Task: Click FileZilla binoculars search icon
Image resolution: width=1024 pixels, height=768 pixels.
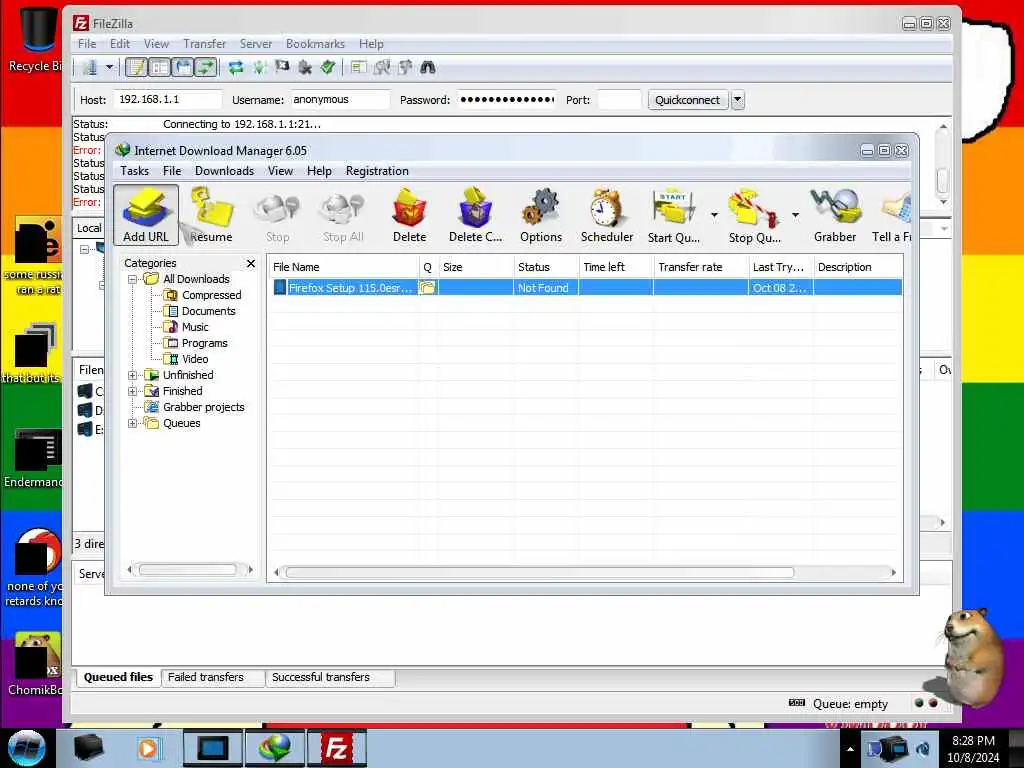Action: point(428,67)
